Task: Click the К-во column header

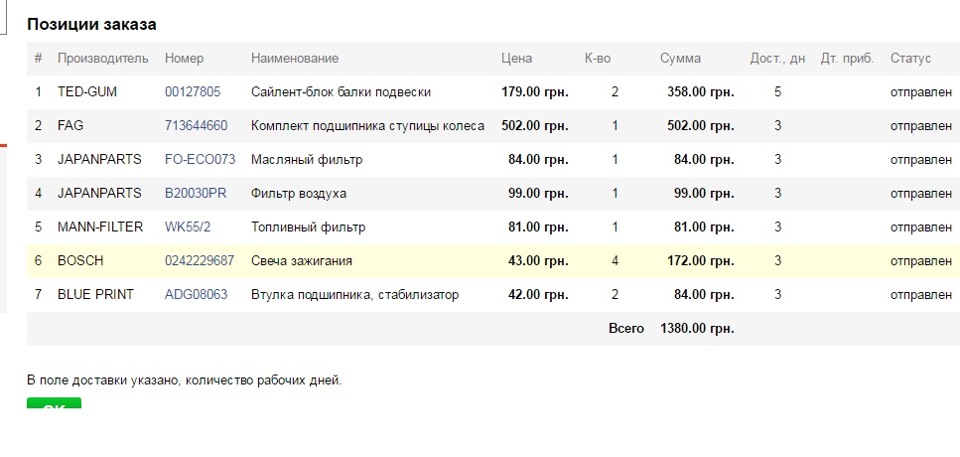Action: point(598,58)
